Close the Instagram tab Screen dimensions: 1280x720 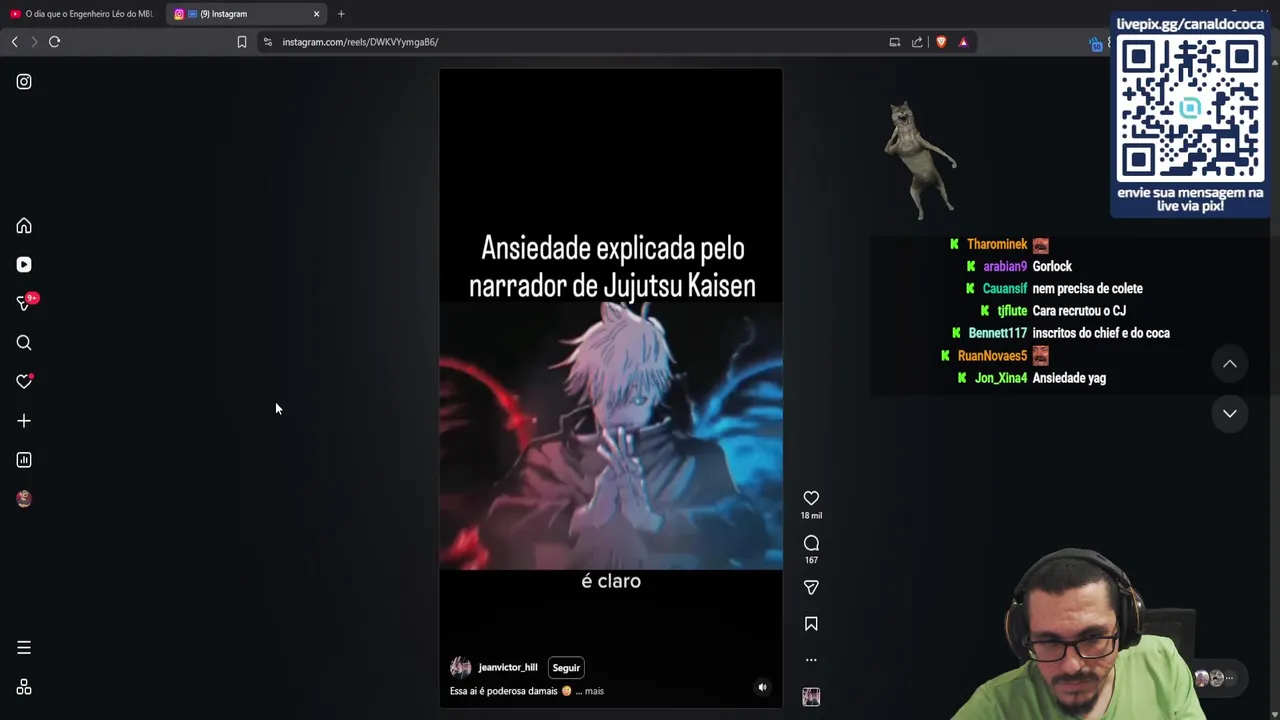[x=317, y=14]
